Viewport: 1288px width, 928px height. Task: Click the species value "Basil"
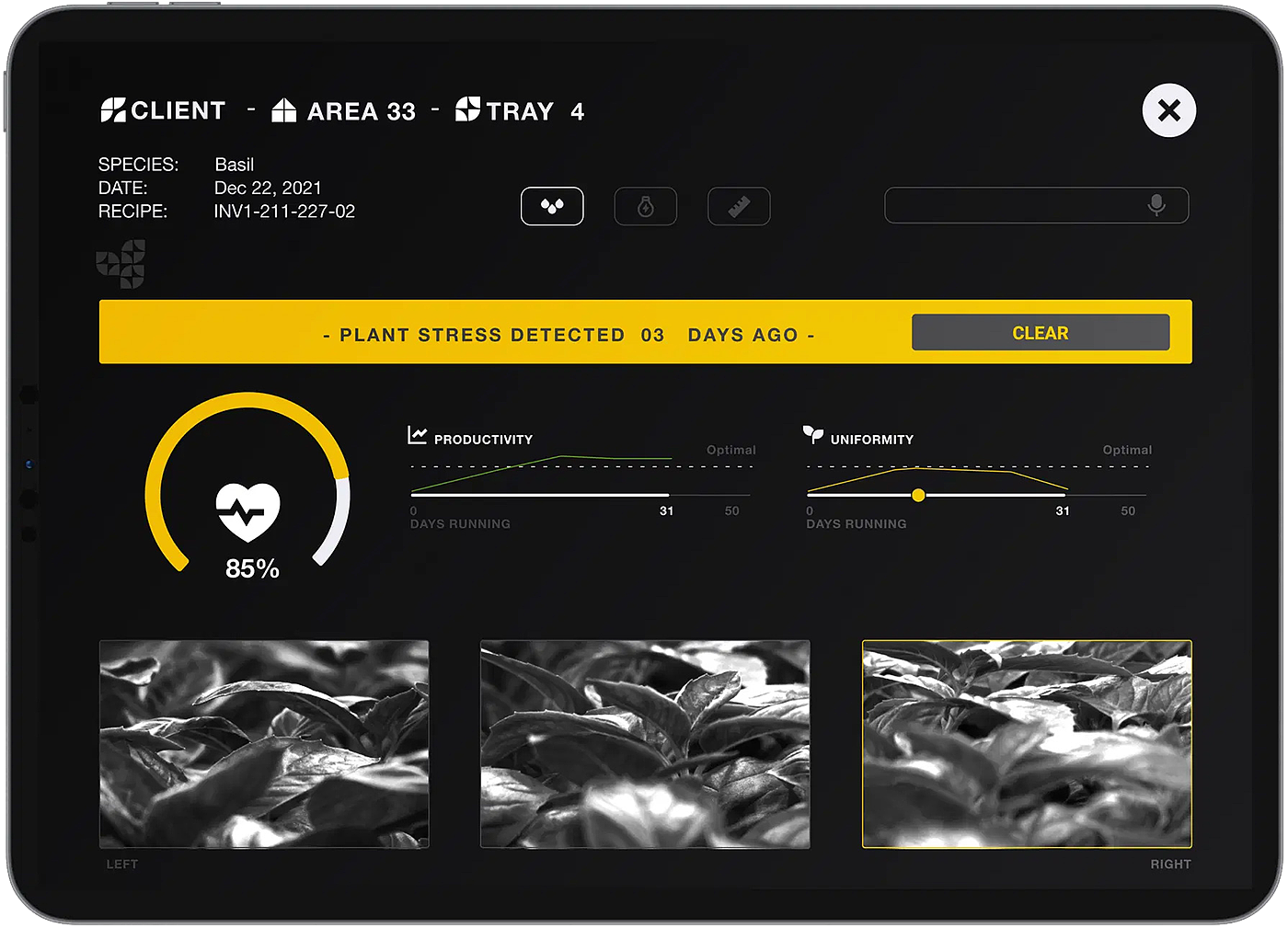[235, 165]
